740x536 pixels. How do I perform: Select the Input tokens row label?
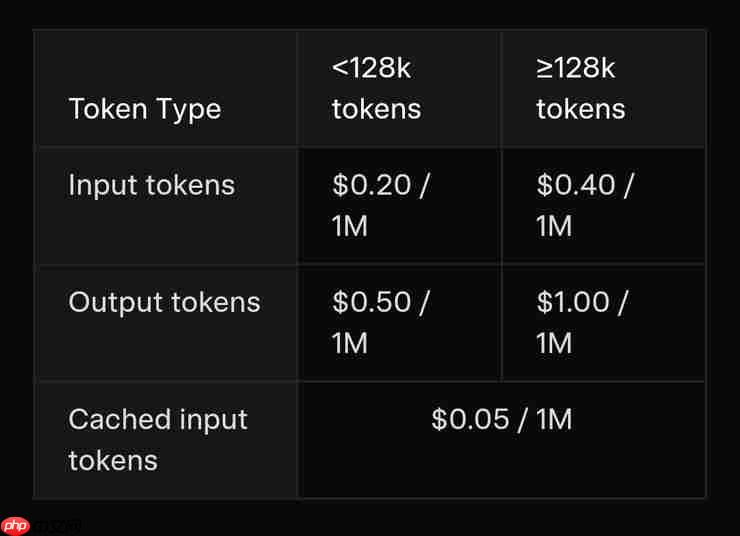(151, 185)
